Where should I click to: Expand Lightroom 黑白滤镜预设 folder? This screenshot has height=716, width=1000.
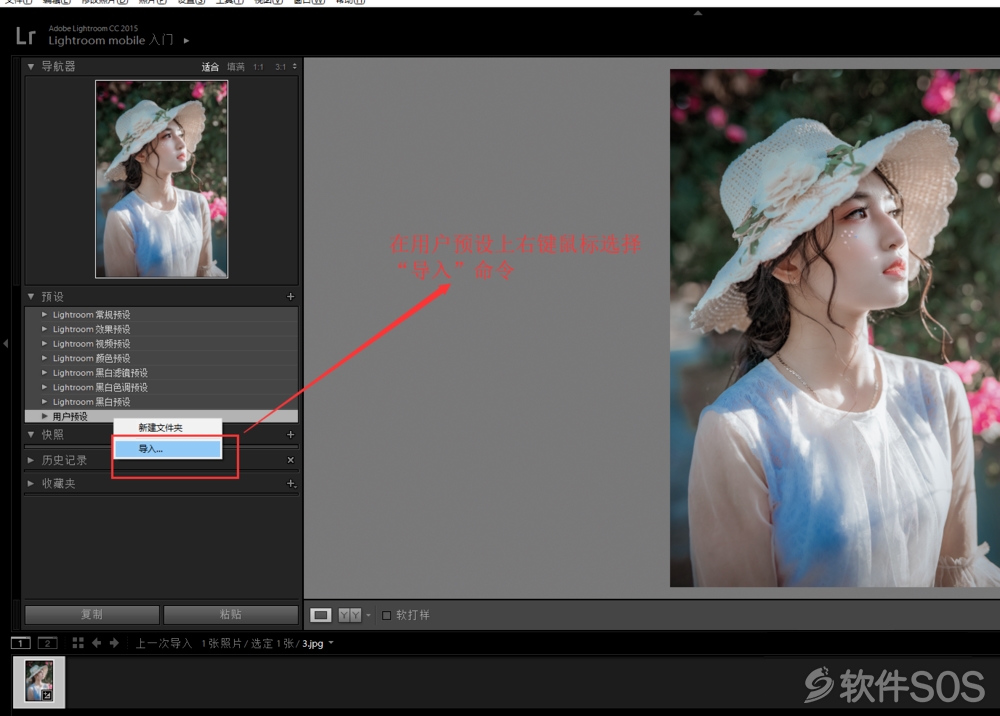45,372
